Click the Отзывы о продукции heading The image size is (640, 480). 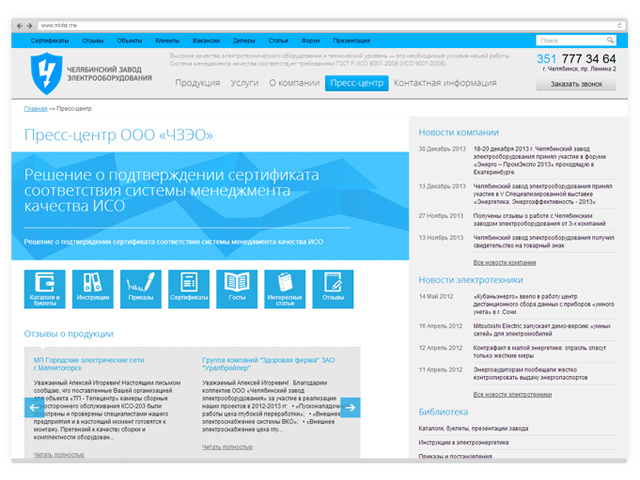tap(69, 334)
